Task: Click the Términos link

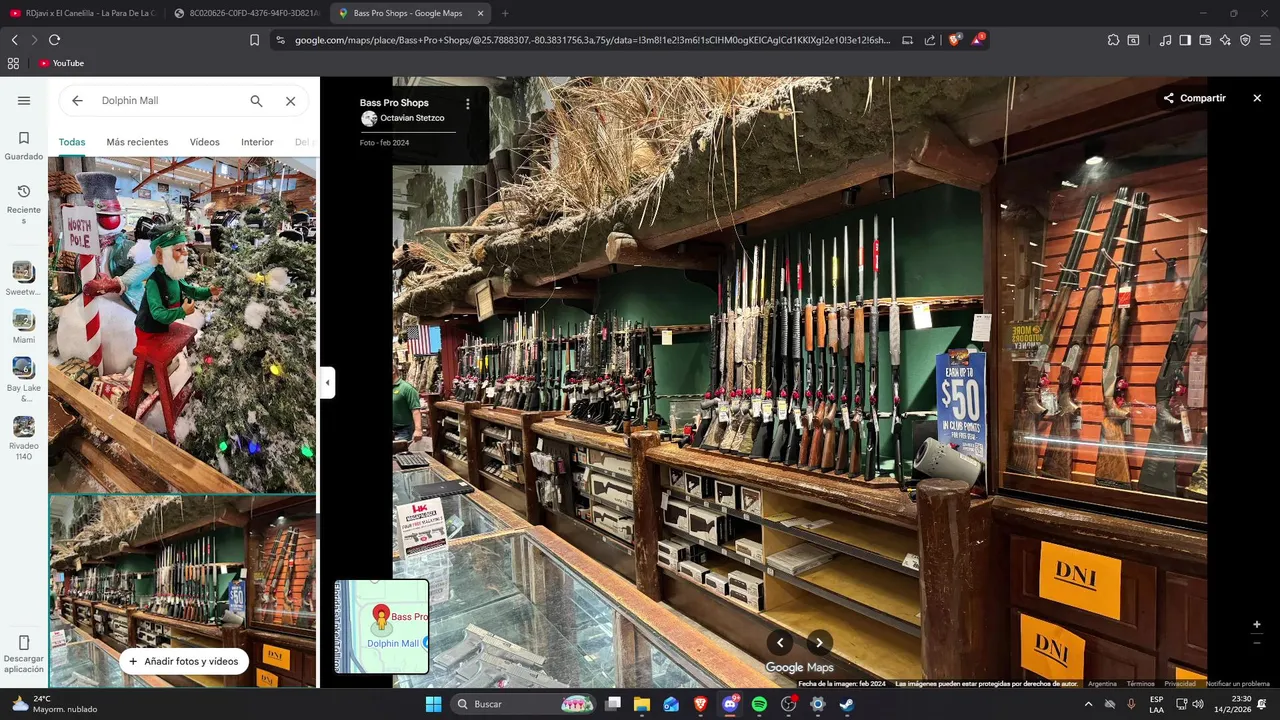Action: [1140, 684]
